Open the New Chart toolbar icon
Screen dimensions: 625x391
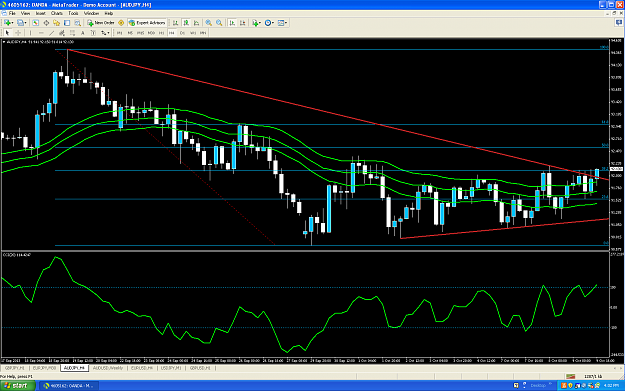(8, 23)
